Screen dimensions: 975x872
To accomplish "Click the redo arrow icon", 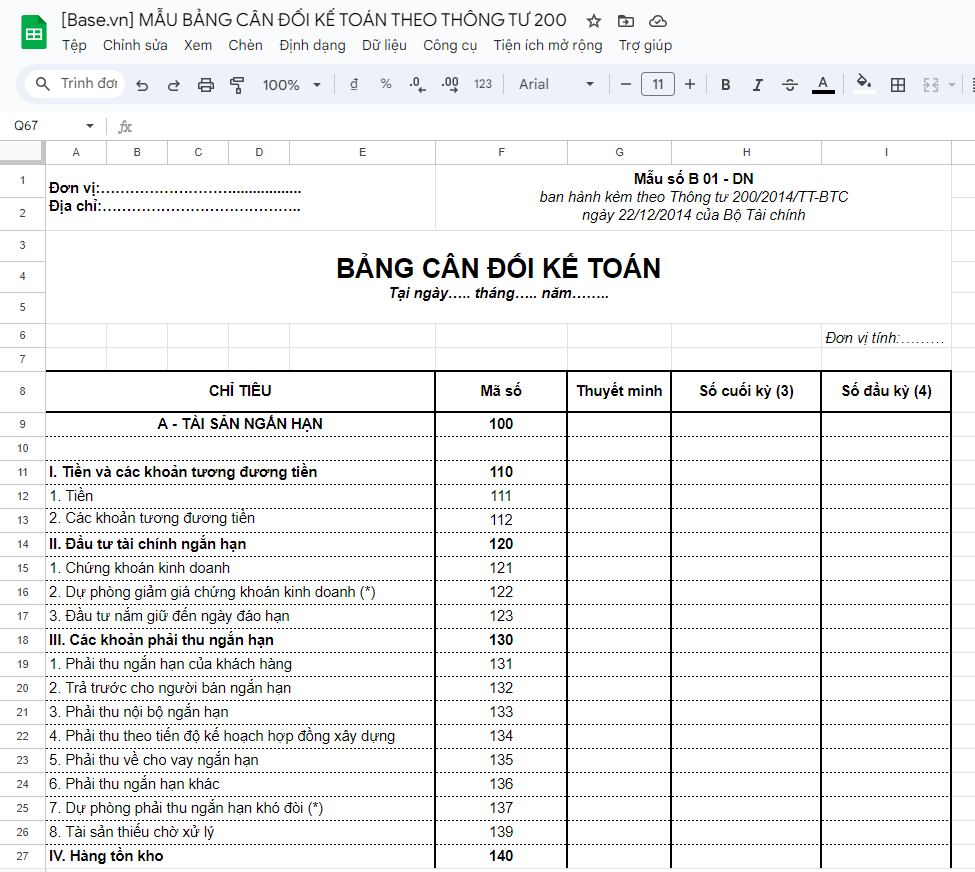I will pos(173,85).
